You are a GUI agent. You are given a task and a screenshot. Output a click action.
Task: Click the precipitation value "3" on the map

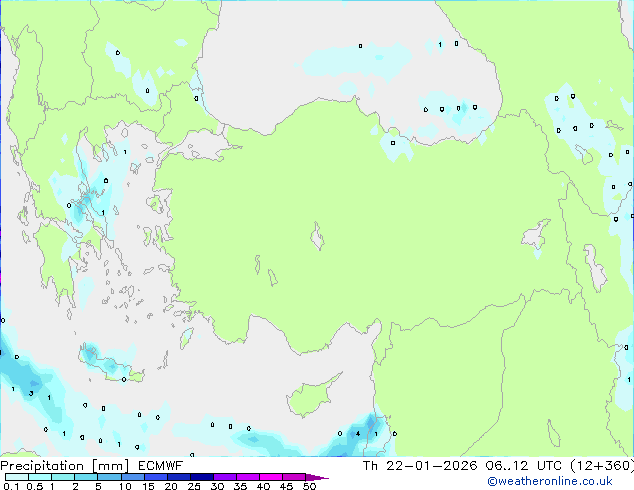(31, 393)
